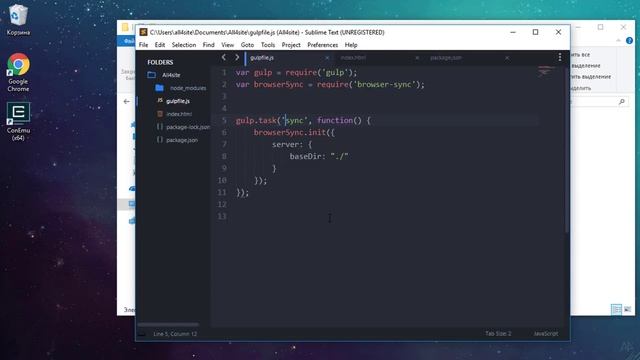Toggle the sidebar using the bottom-left status bar icon

142,334
